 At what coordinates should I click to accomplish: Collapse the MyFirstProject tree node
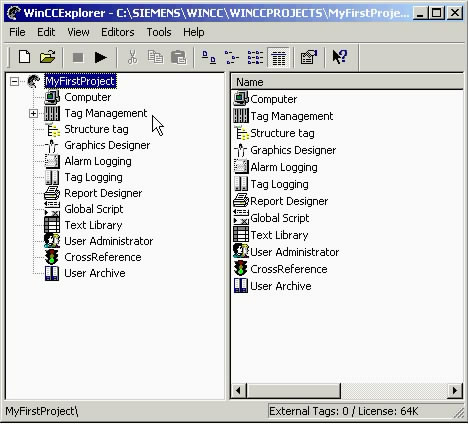pyautogui.click(x=14, y=81)
